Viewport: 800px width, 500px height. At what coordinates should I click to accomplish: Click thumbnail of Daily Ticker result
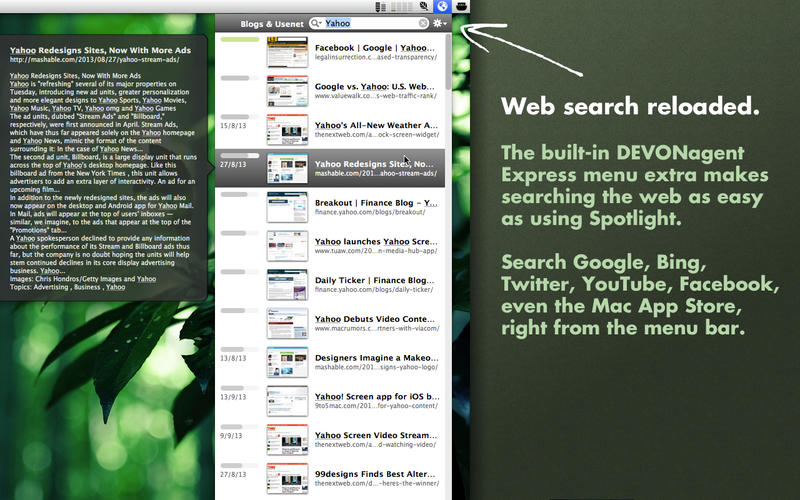pos(287,285)
